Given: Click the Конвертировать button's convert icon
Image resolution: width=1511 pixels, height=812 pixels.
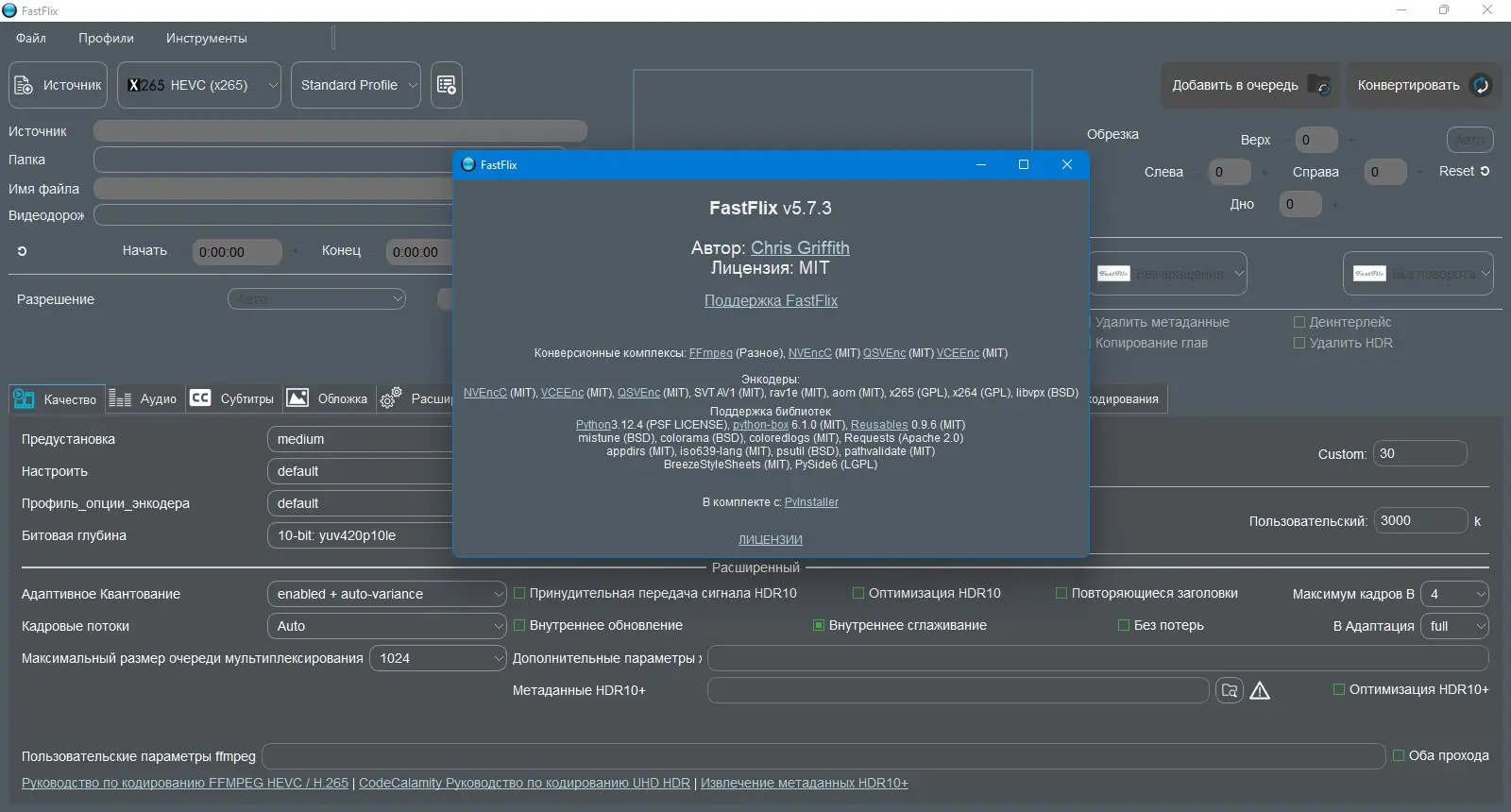Looking at the screenshot, I should tap(1481, 85).
